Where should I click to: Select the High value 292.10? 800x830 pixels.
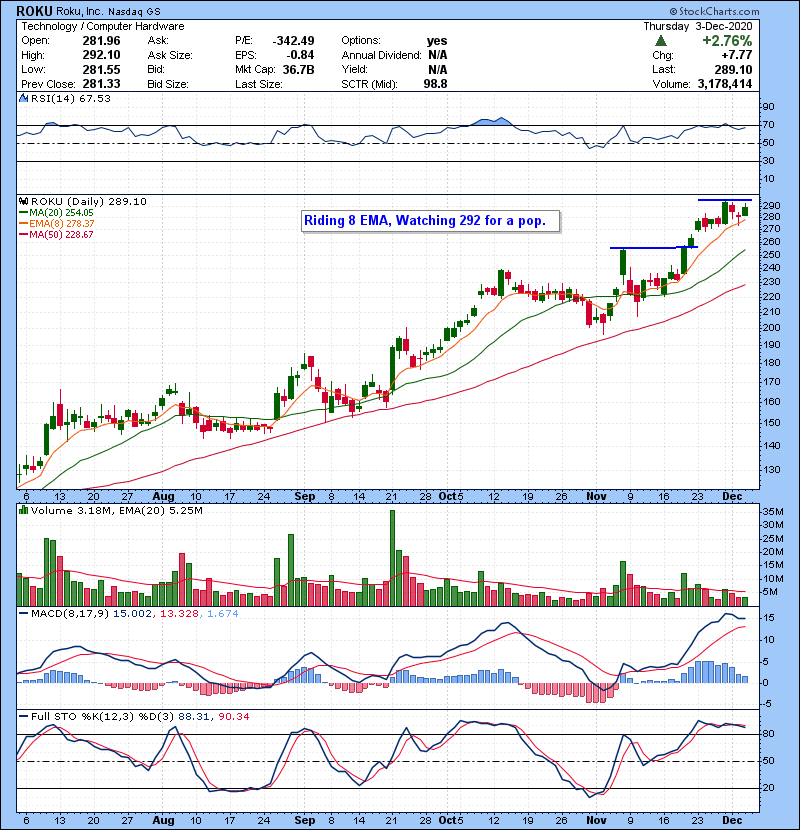click(x=101, y=55)
